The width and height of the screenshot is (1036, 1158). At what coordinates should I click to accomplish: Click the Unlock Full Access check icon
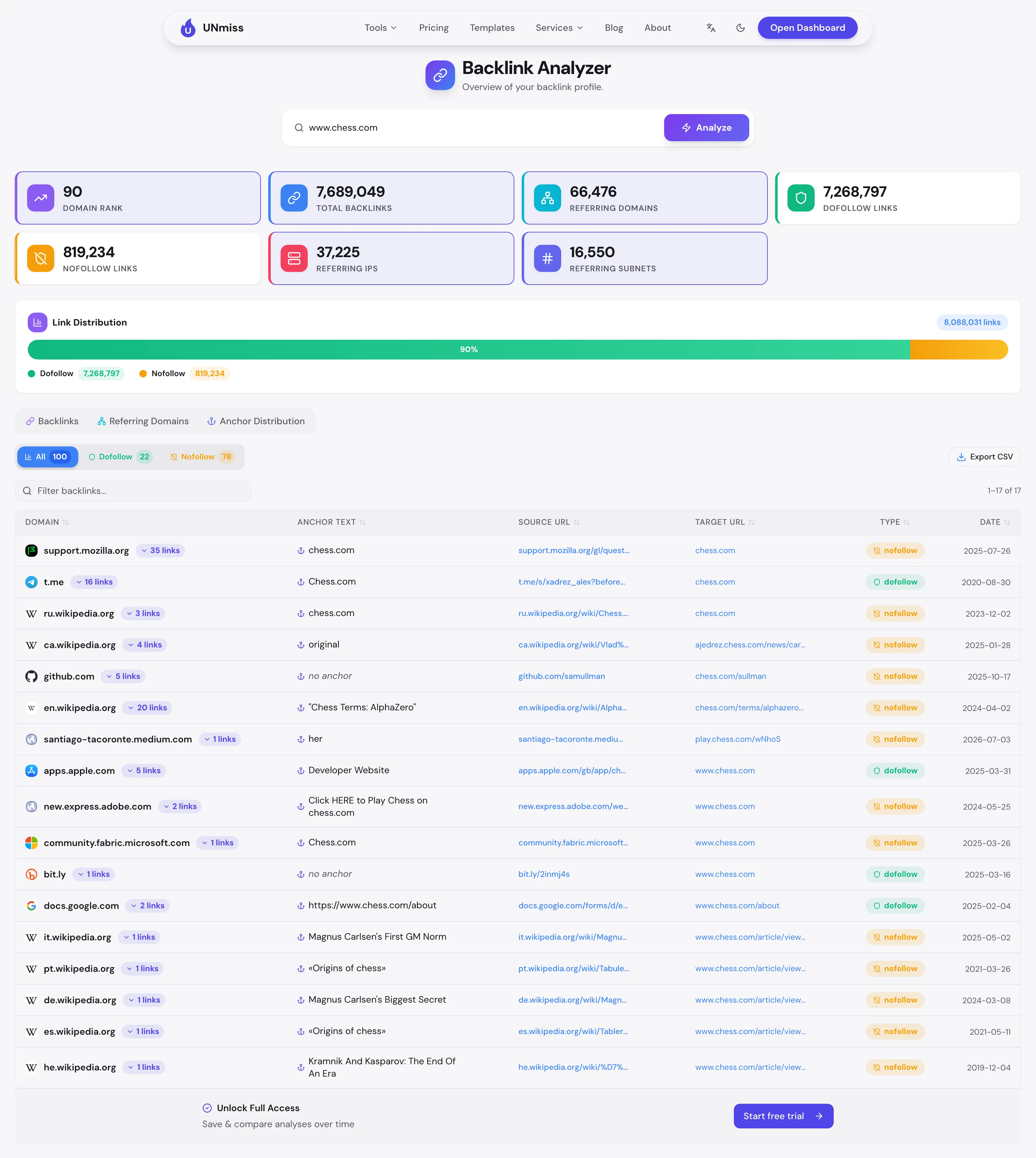point(207,1108)
